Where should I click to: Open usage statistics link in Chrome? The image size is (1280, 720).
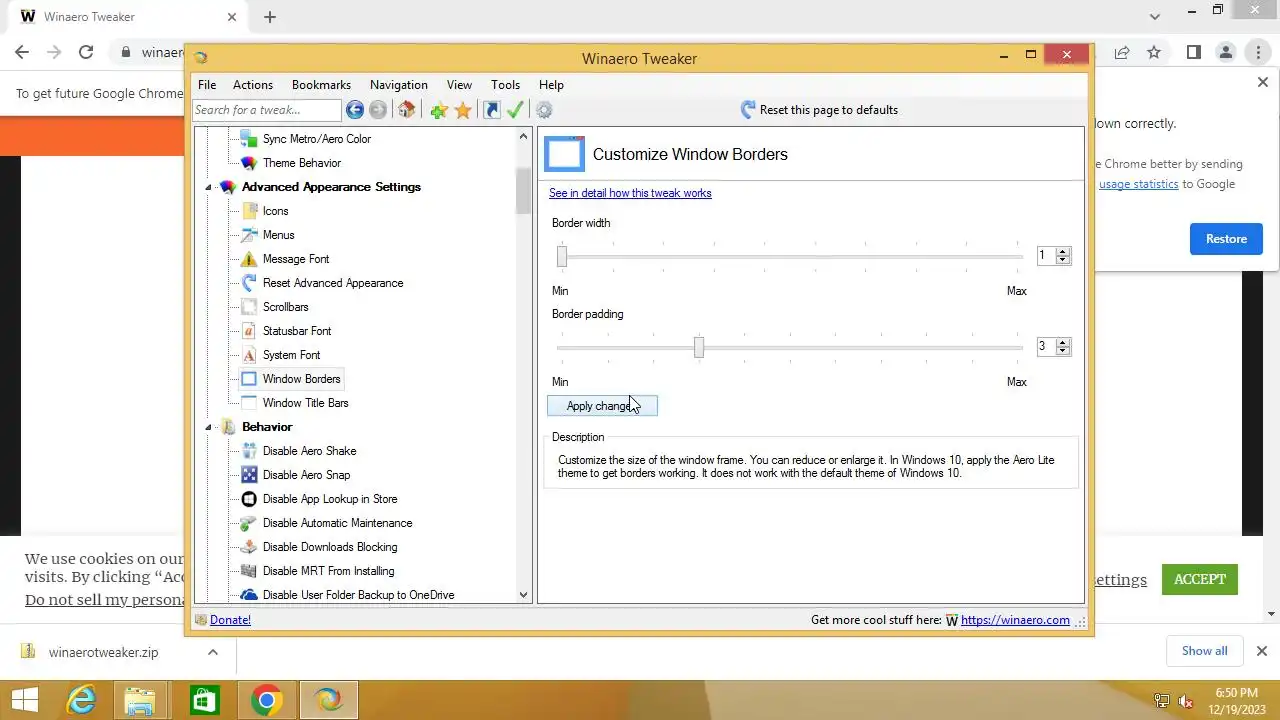click(x=1138, y=184)
